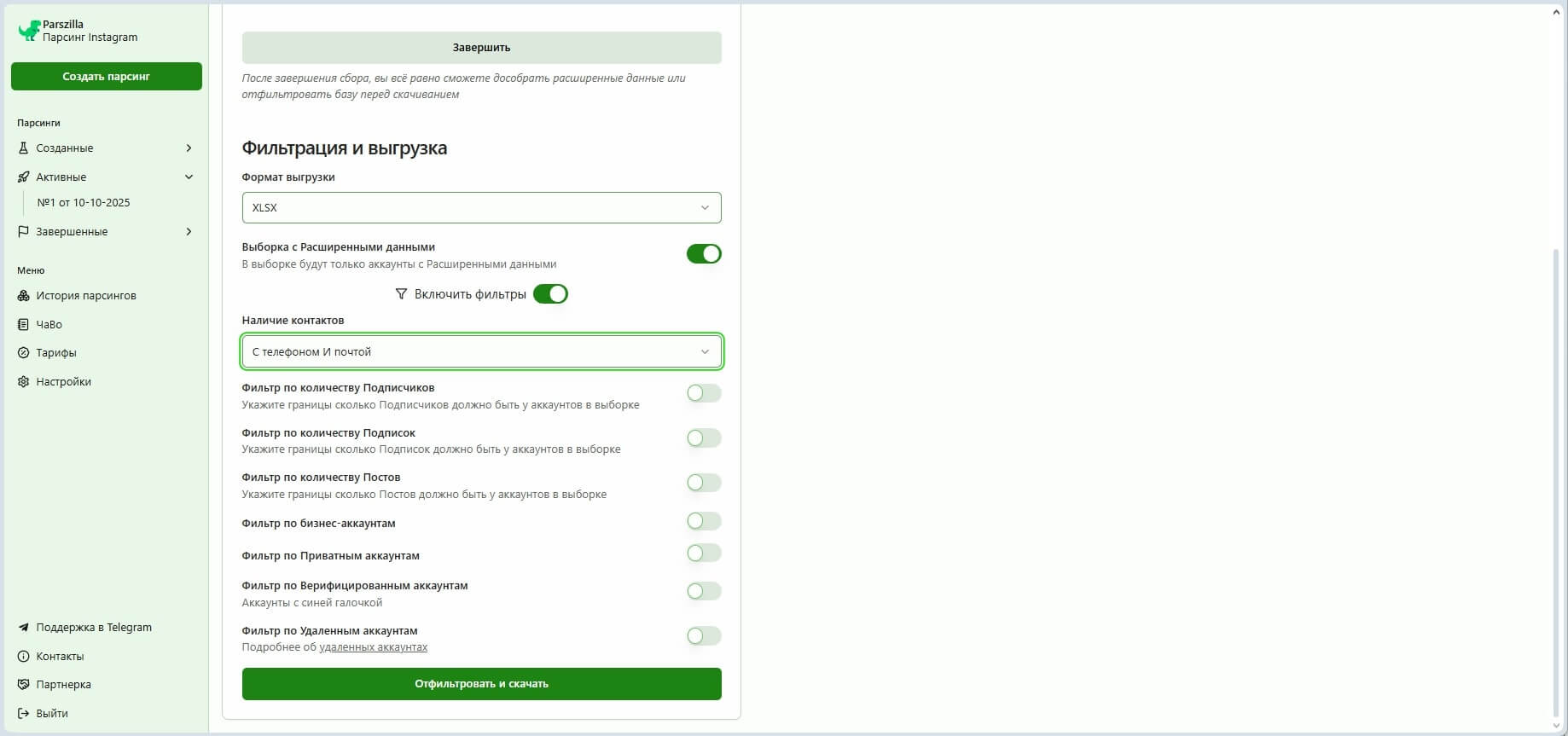Enable Фильтр по количеству Подписок

pyautogui.click(x=704, y=438)
